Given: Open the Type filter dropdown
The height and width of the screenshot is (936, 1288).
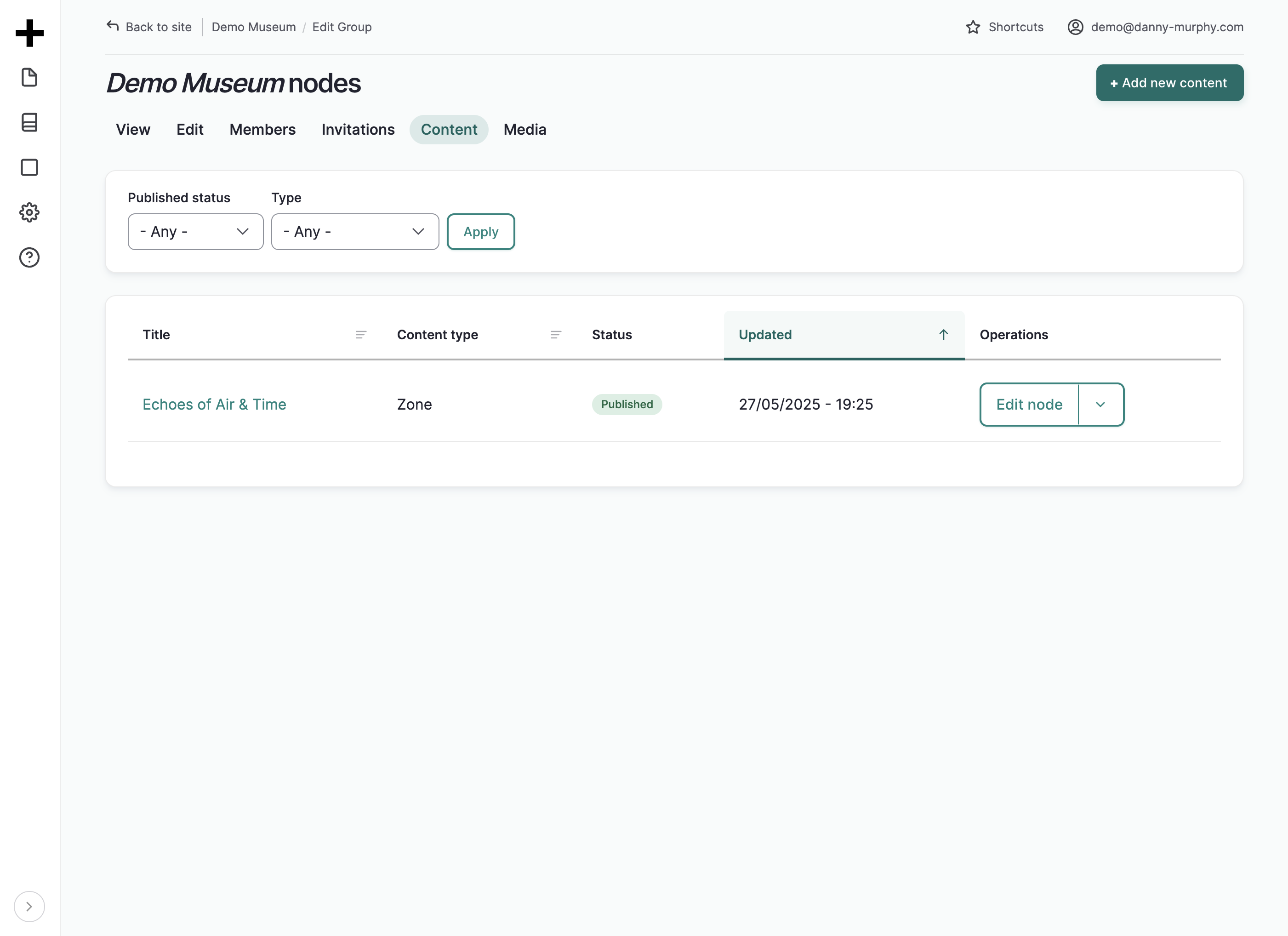Looking at the screenshot, I should pyautogui.click(x=355, y=232).
